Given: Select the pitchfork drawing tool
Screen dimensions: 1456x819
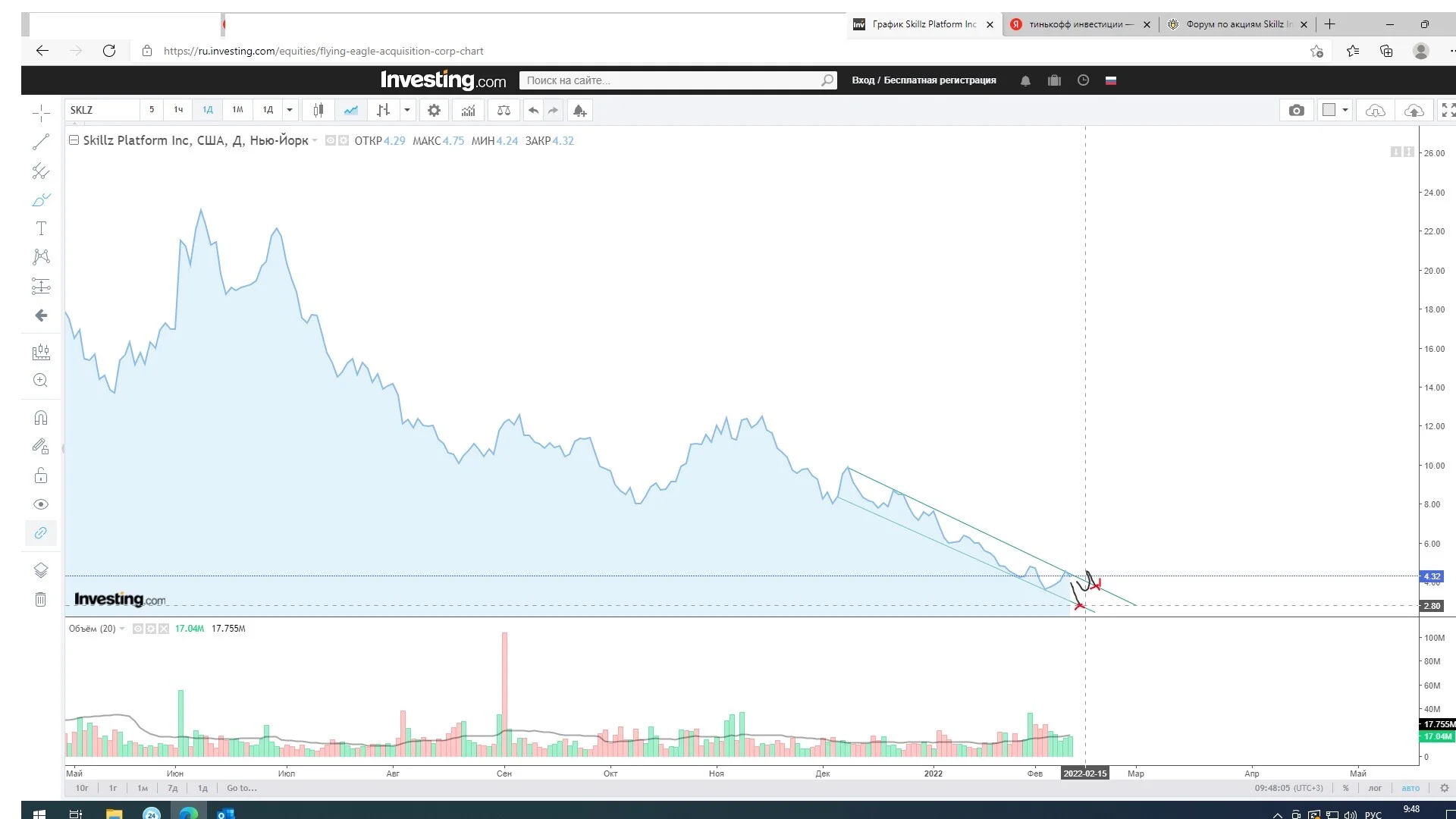Looking at the screenshot, I should point(41,171).
